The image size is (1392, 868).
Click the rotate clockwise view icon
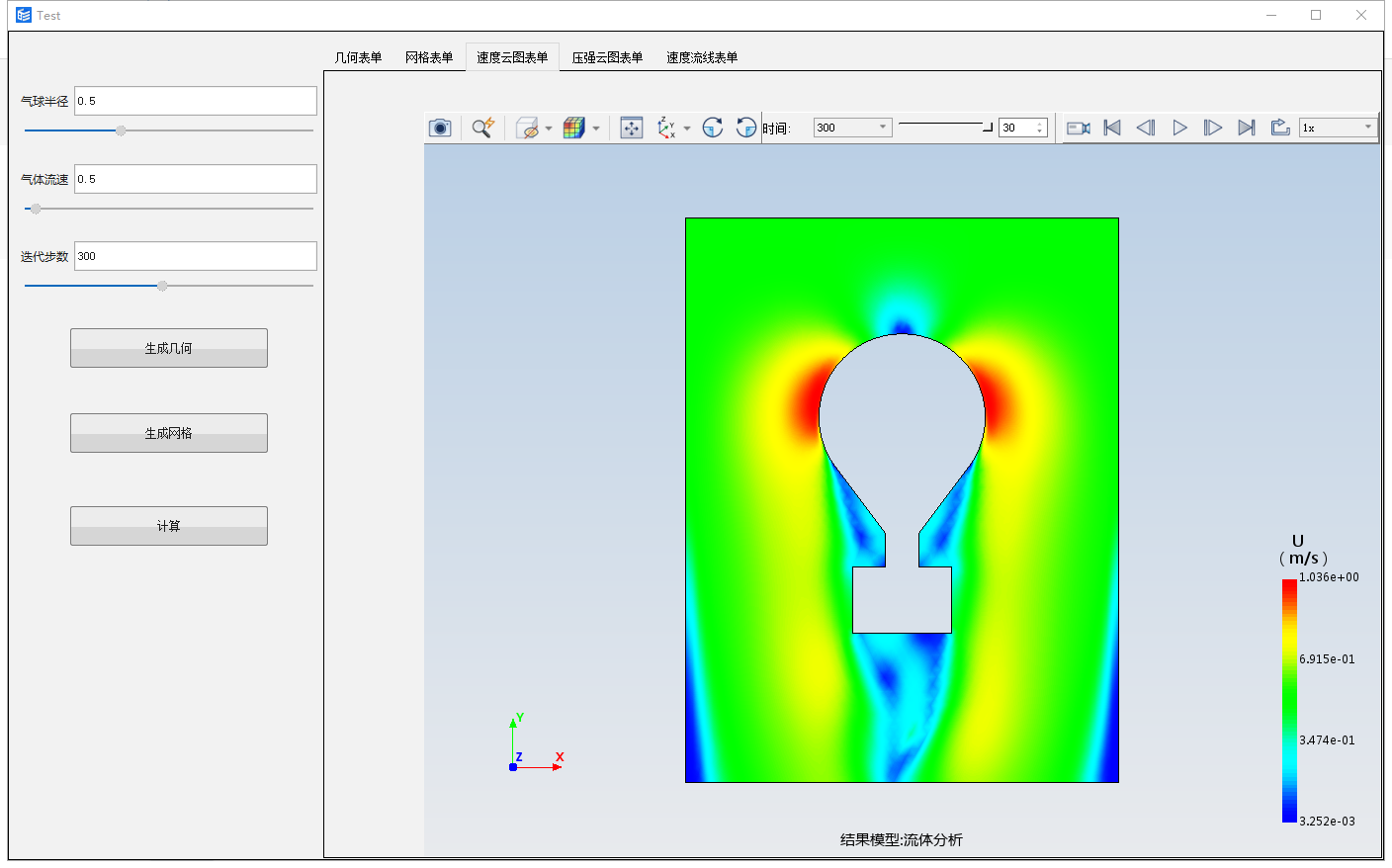(713, 128)
